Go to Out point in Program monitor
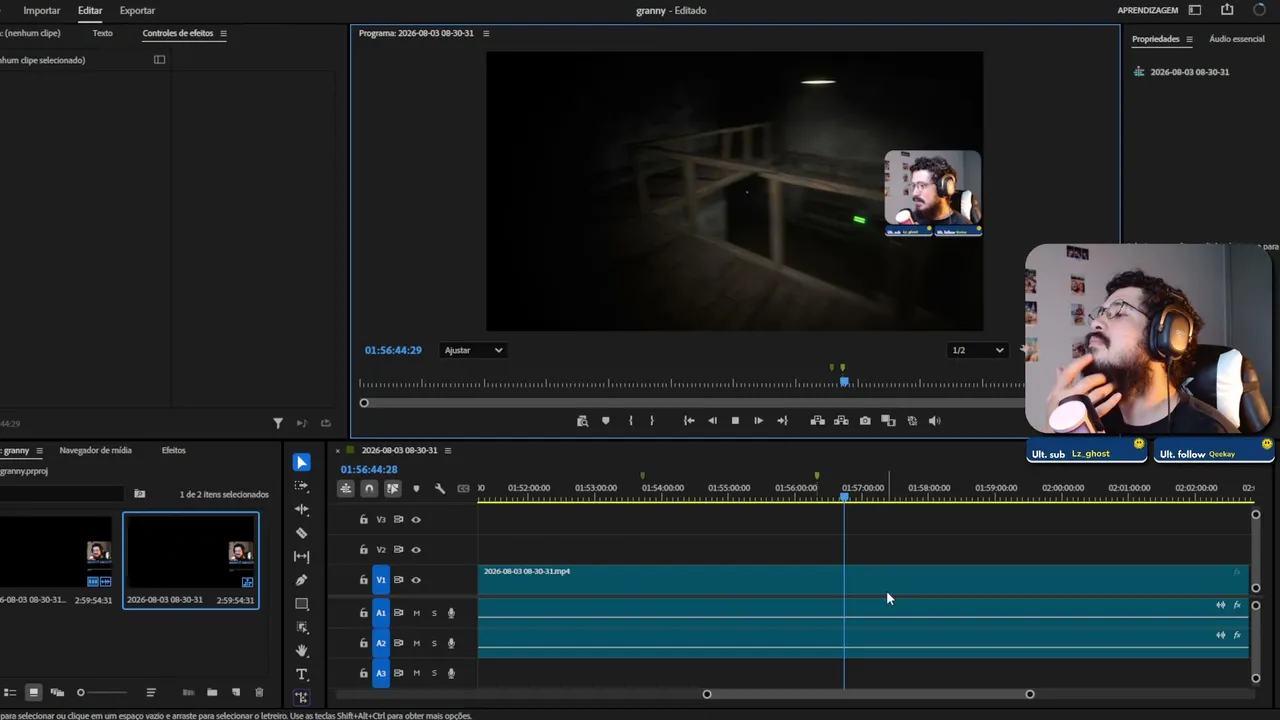The height and width of the screenshot is (720, 1280). point(782,421)
